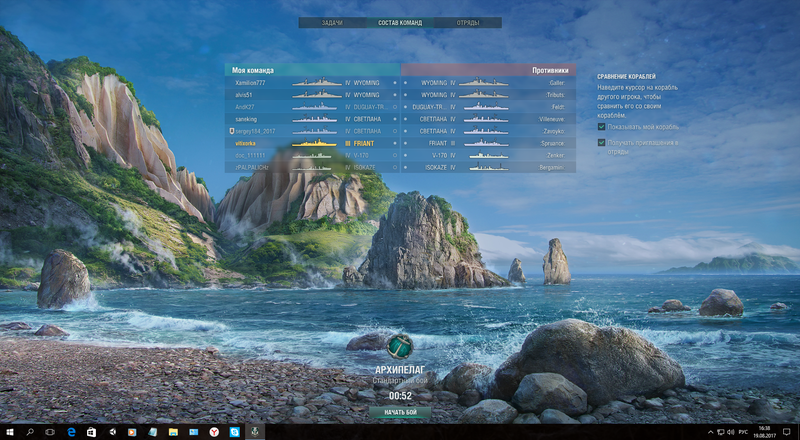Click vitixorka's yellow Friant ship silhouette
Image resolution: width=800 pixels, height=440 pixels.
(314, 143)
